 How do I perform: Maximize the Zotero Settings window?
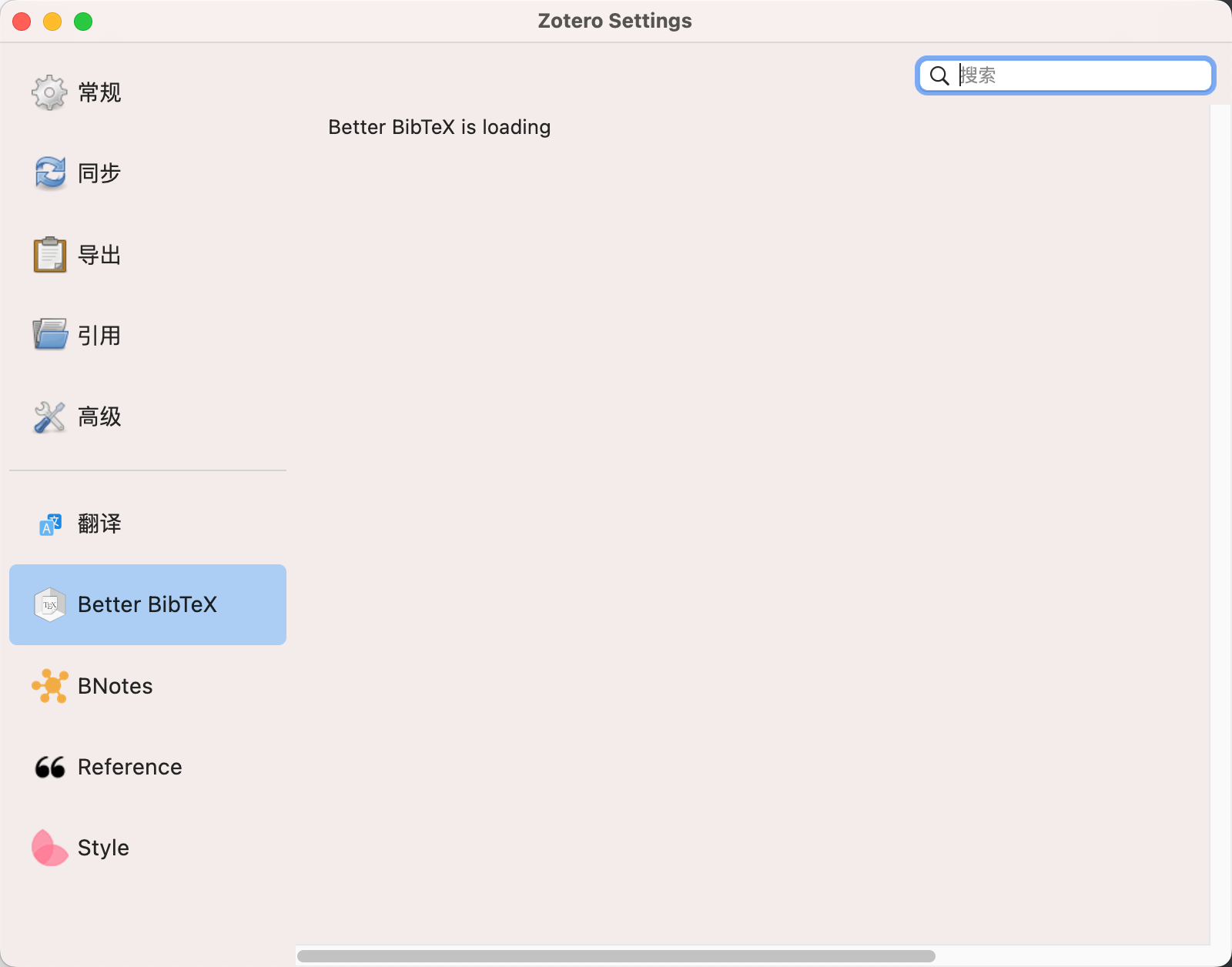tap(83, 22)
